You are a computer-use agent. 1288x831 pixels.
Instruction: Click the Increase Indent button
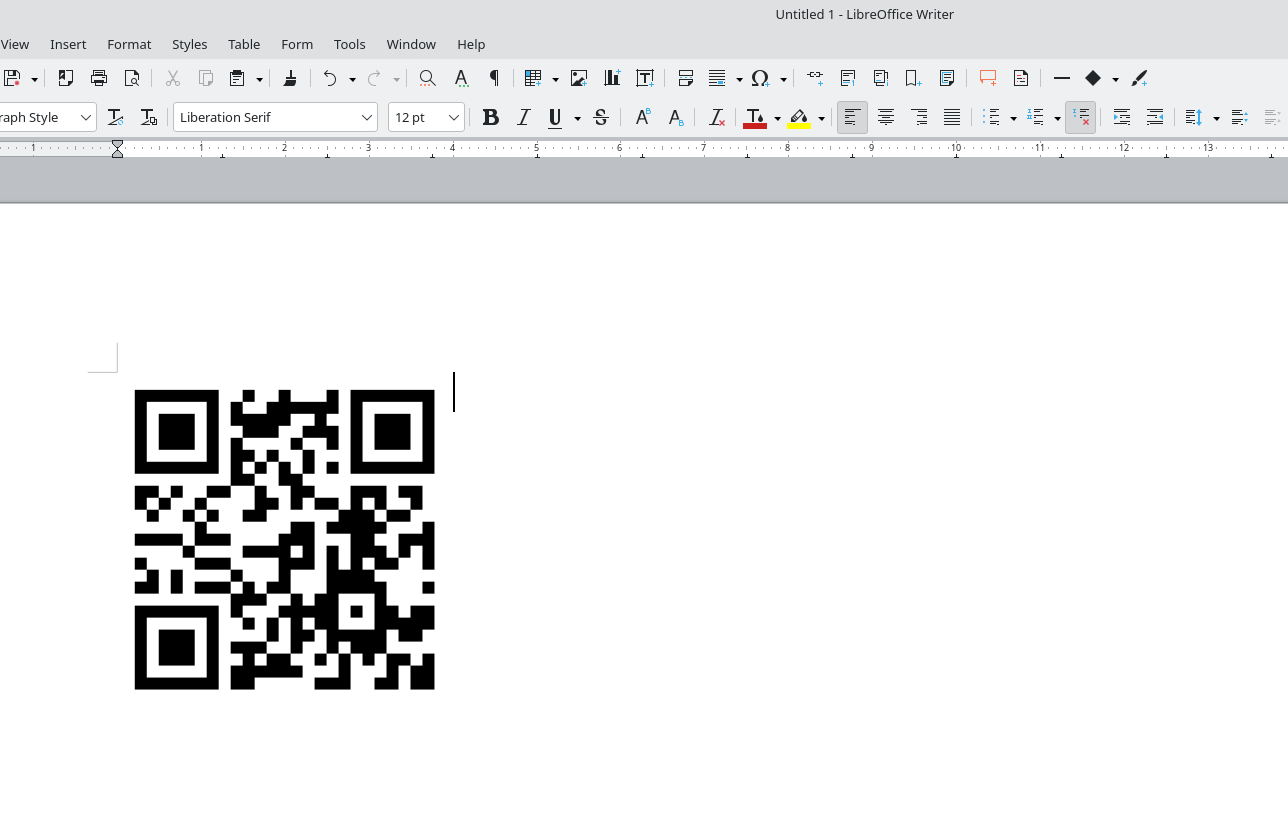pyautogui.click(x=1122, y=117)
